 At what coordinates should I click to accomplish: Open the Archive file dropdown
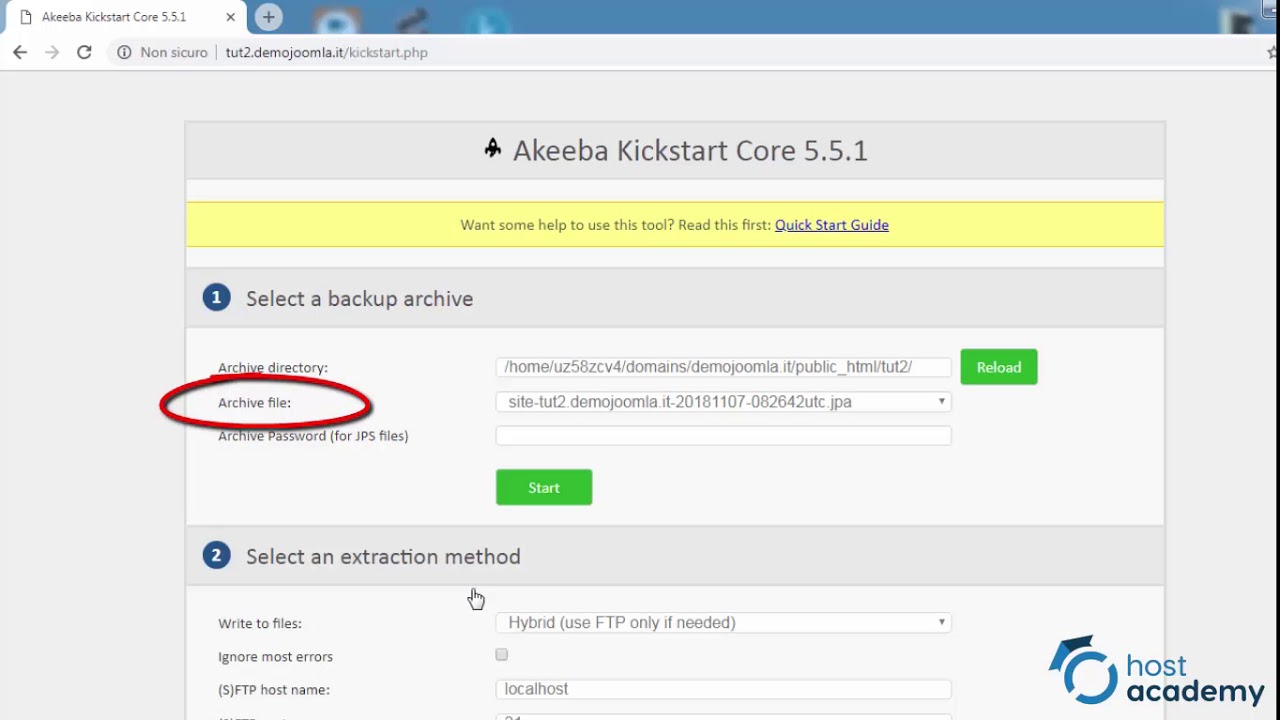[x=723, y=402]
